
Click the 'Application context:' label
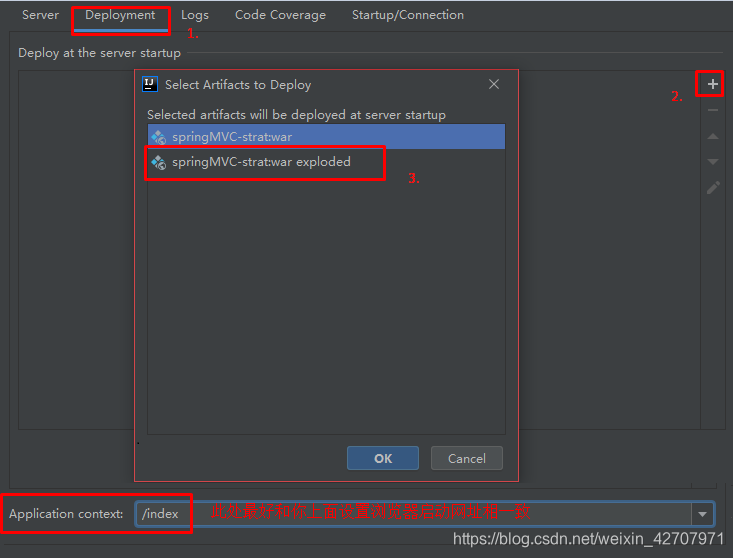pyautogui.click(x=66, y=514)
